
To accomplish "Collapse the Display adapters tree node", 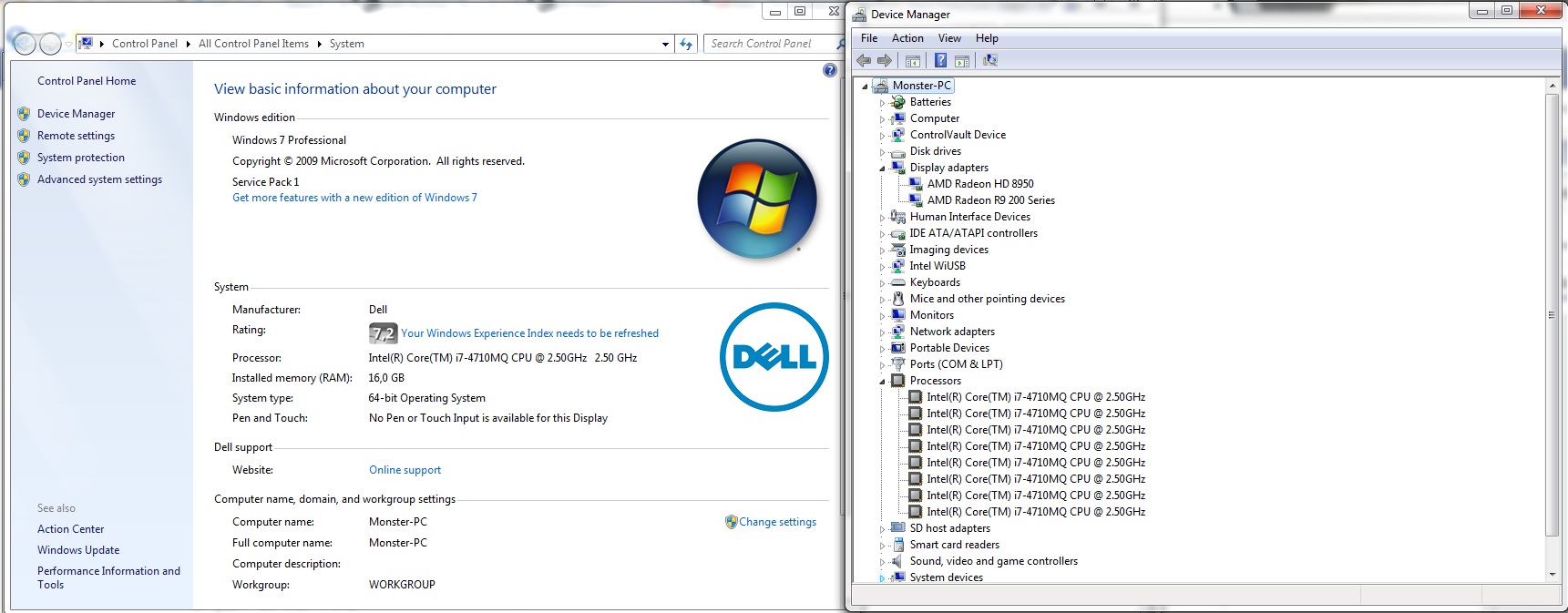I will (x=882, y=169).
